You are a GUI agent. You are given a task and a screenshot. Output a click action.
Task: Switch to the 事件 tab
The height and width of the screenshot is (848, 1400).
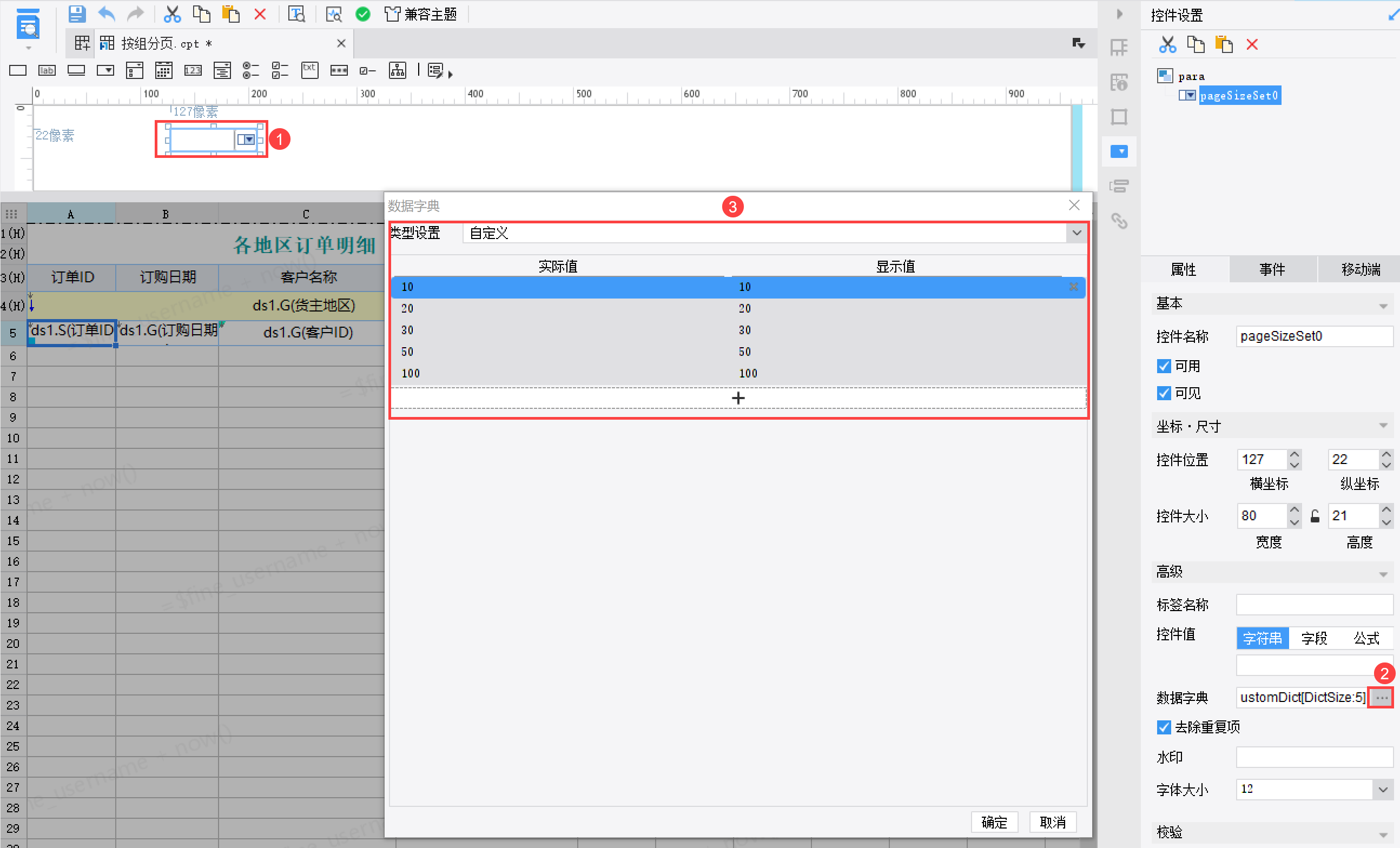point(1272,269)
